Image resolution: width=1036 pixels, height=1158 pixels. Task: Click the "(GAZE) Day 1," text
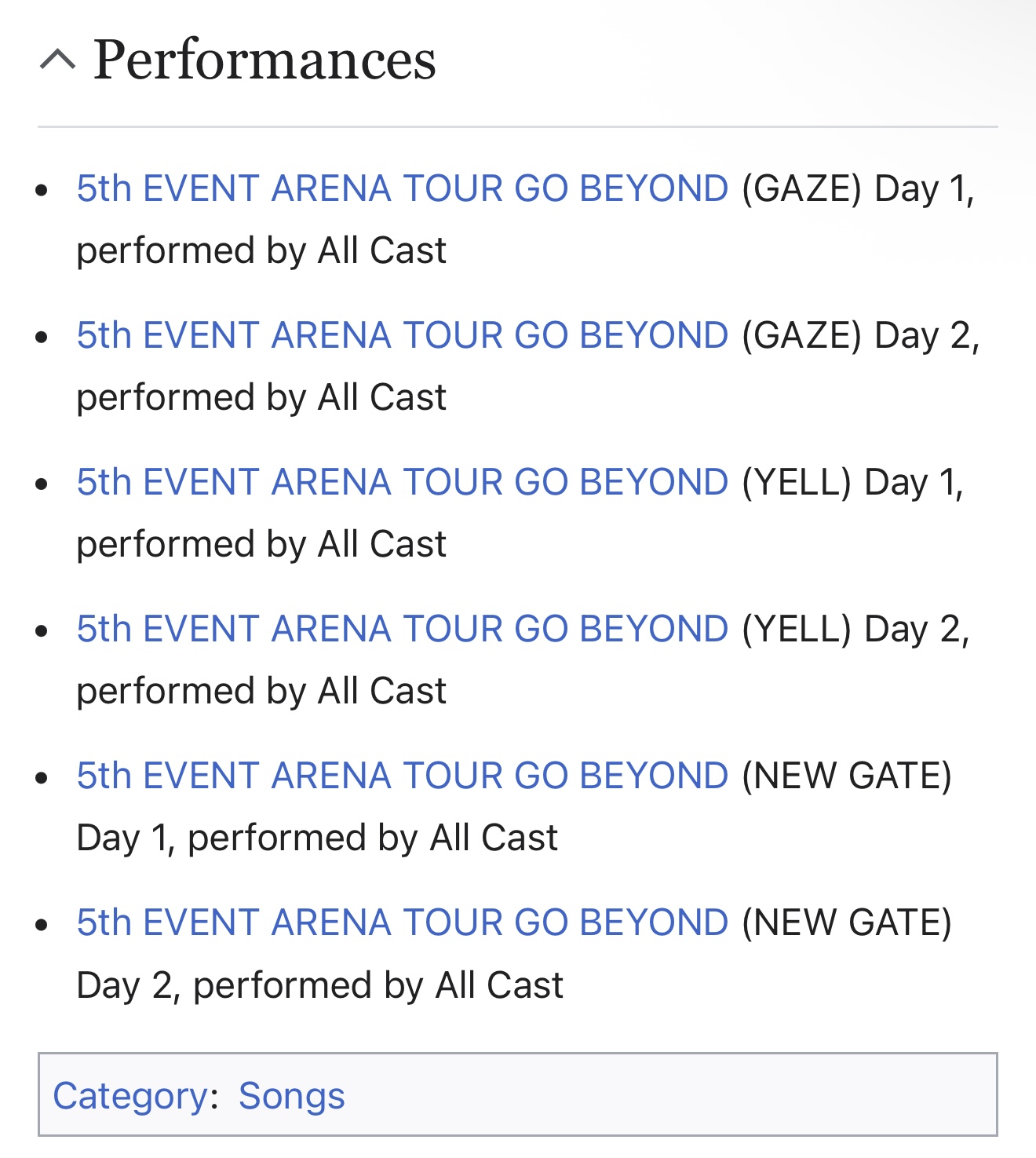point(858,188)
